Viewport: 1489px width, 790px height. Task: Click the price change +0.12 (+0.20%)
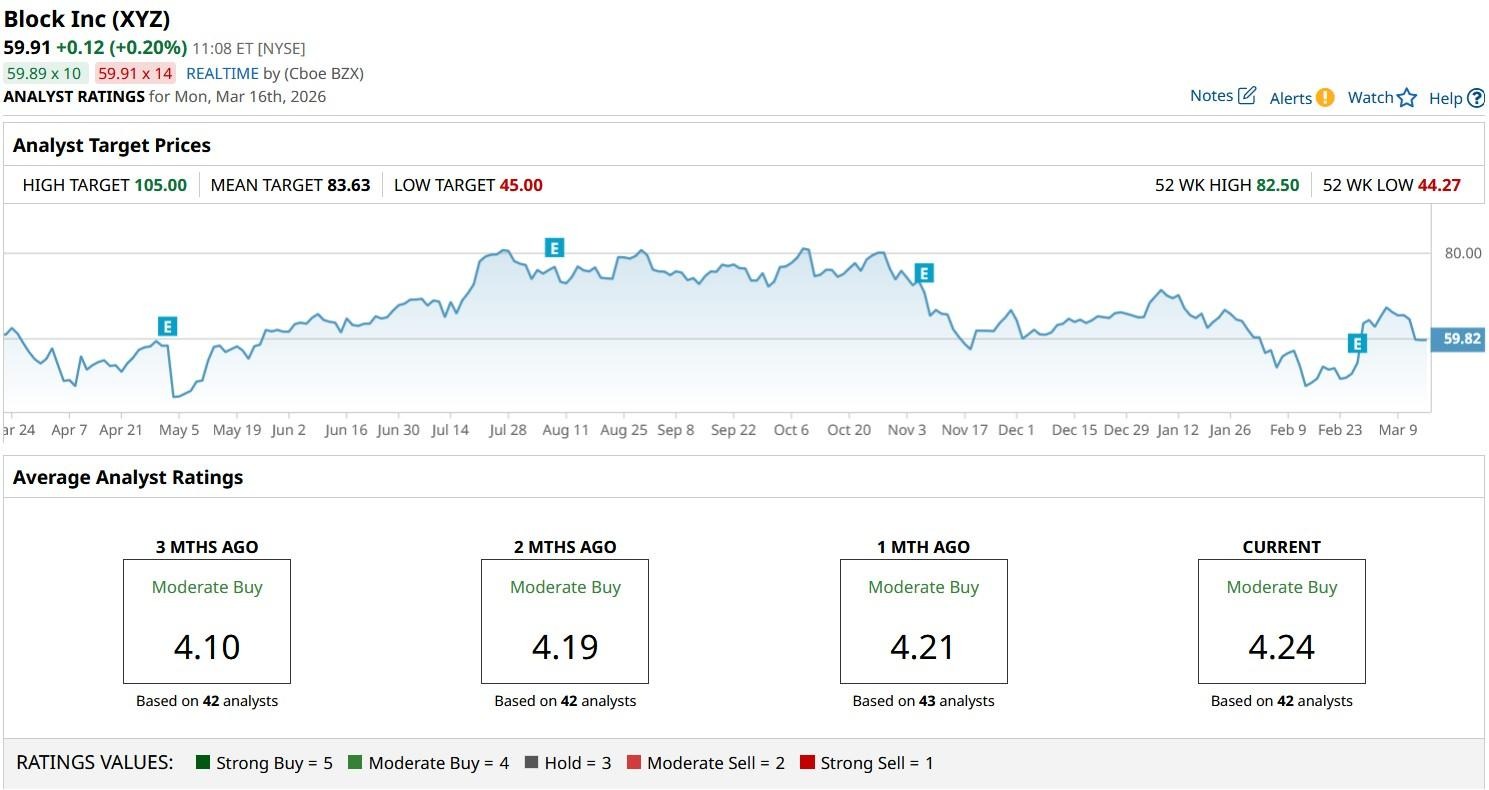pyautogui.click(x=122, y=47)
